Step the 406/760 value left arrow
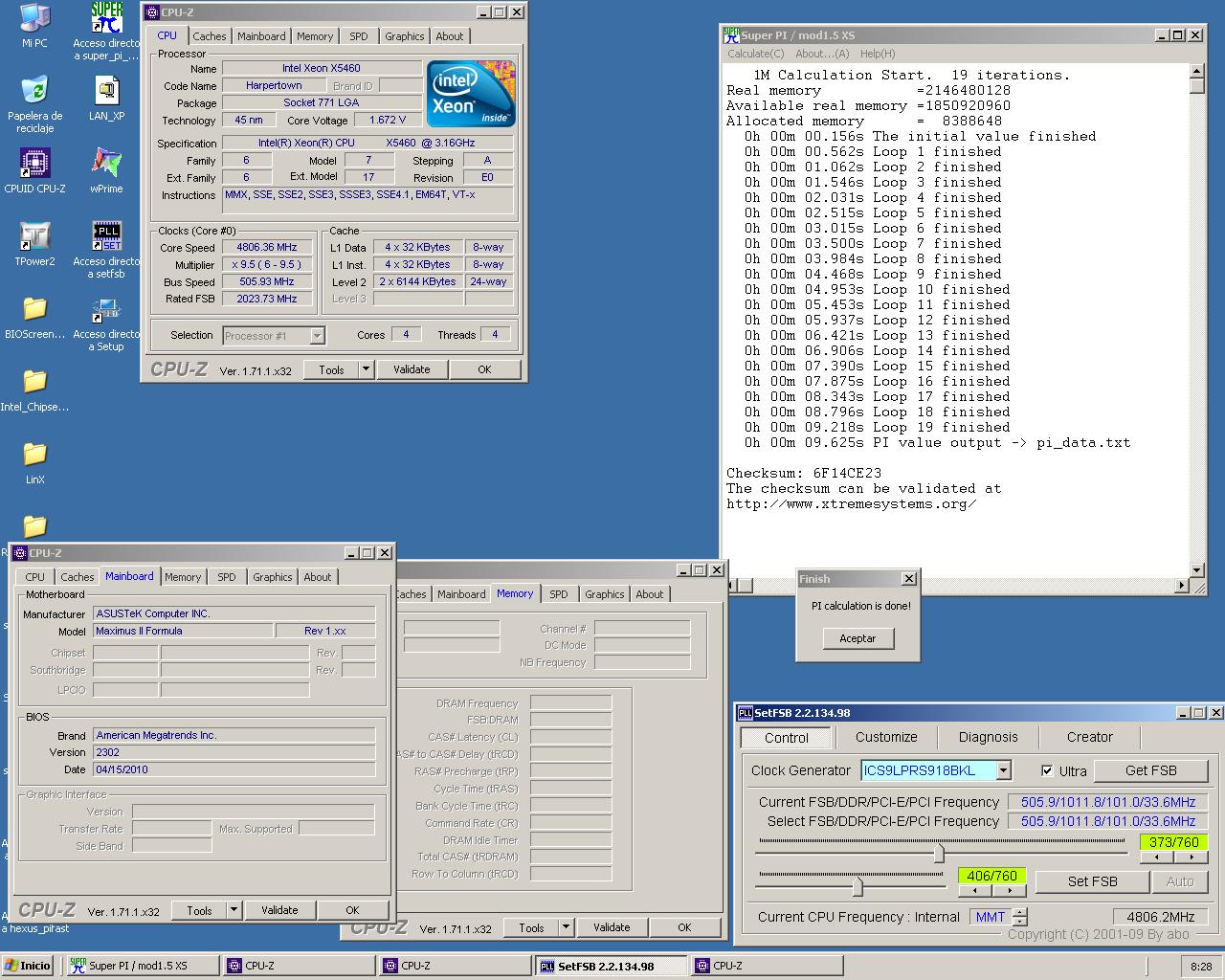 pyautogui.click(x=975, y=890)
